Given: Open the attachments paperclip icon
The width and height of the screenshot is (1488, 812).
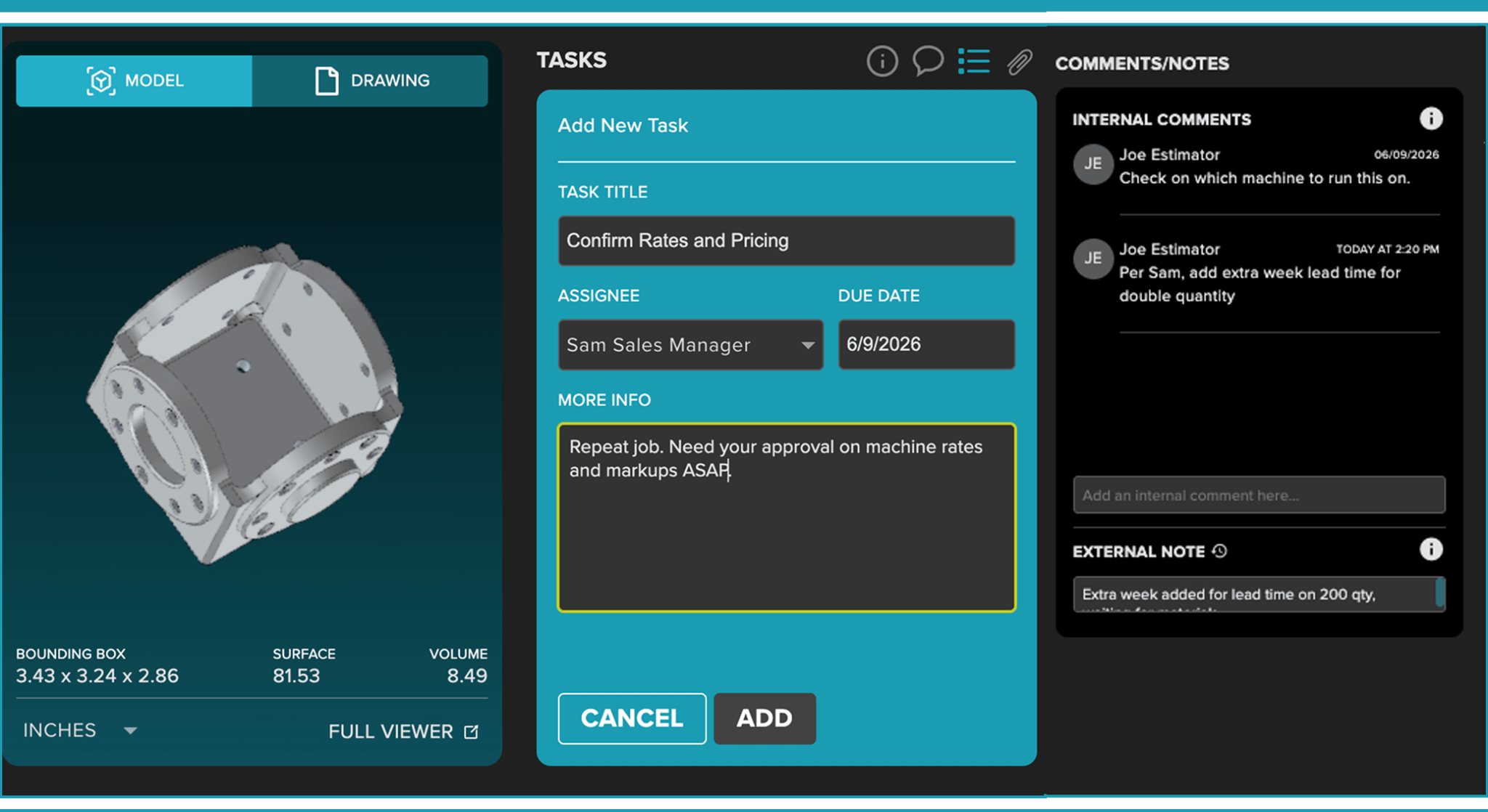Looking at the screenshot, I should coord(1019,62).
